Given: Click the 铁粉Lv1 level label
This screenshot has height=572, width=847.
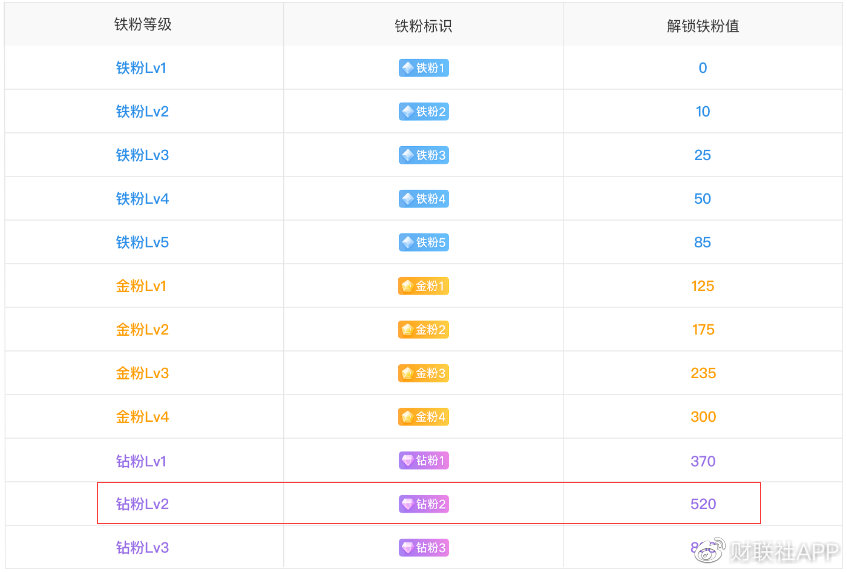Looking at the screenshot, I should (x=142, y=68).
